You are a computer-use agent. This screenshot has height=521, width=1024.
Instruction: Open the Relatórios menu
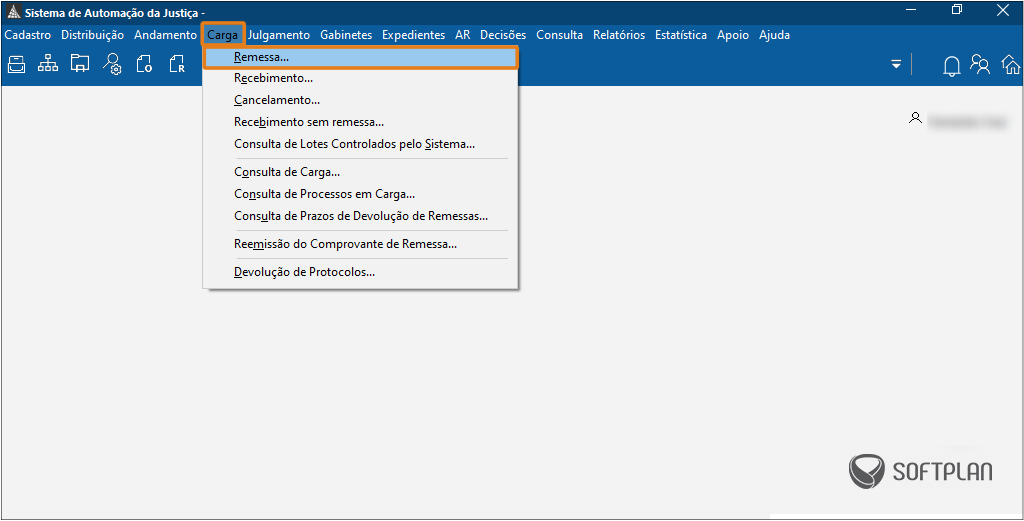[619, 35]
